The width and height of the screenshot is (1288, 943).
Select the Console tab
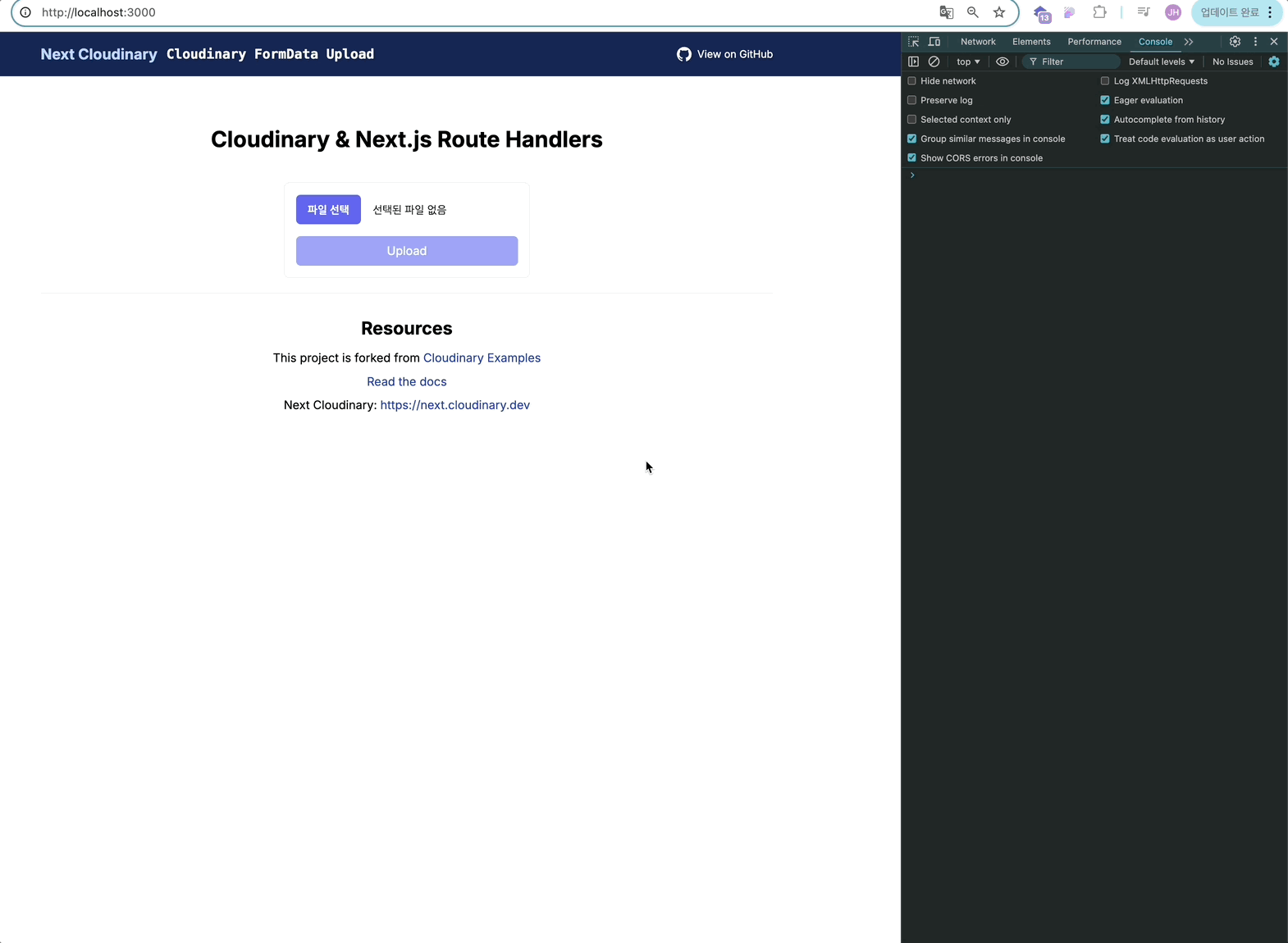pos(1155,42)
